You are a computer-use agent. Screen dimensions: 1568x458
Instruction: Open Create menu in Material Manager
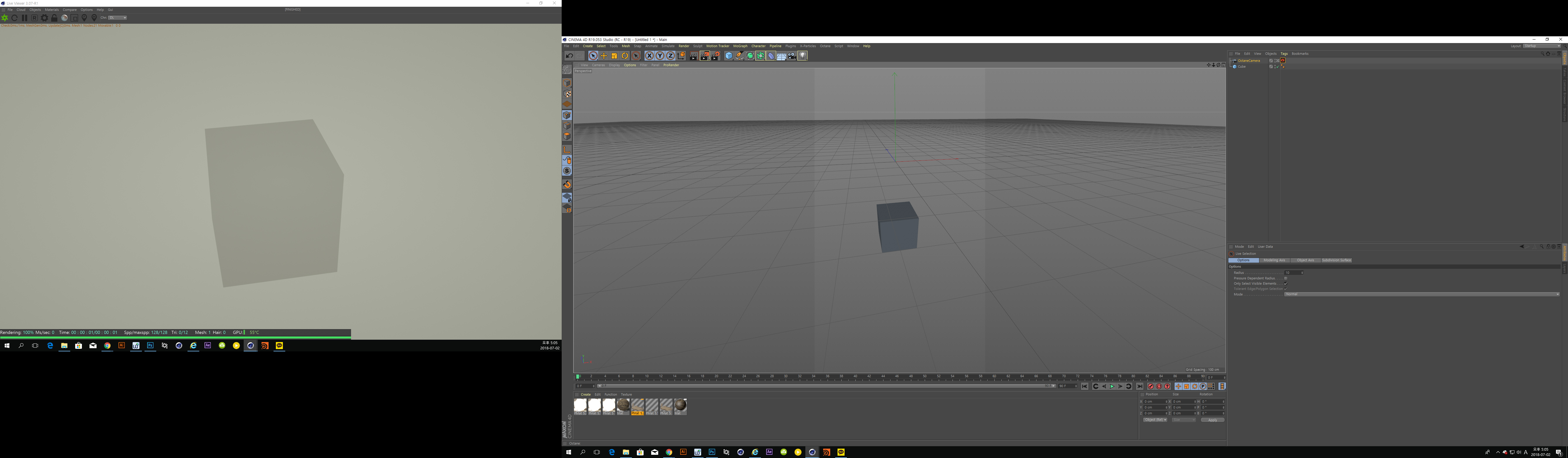coord(586,395)
